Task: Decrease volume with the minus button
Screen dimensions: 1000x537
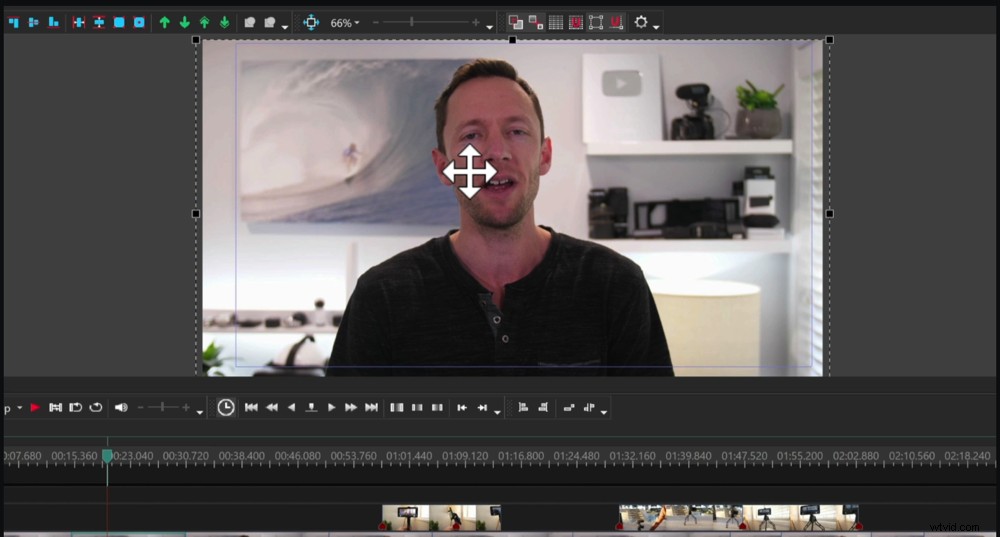Action: point(140,408)
